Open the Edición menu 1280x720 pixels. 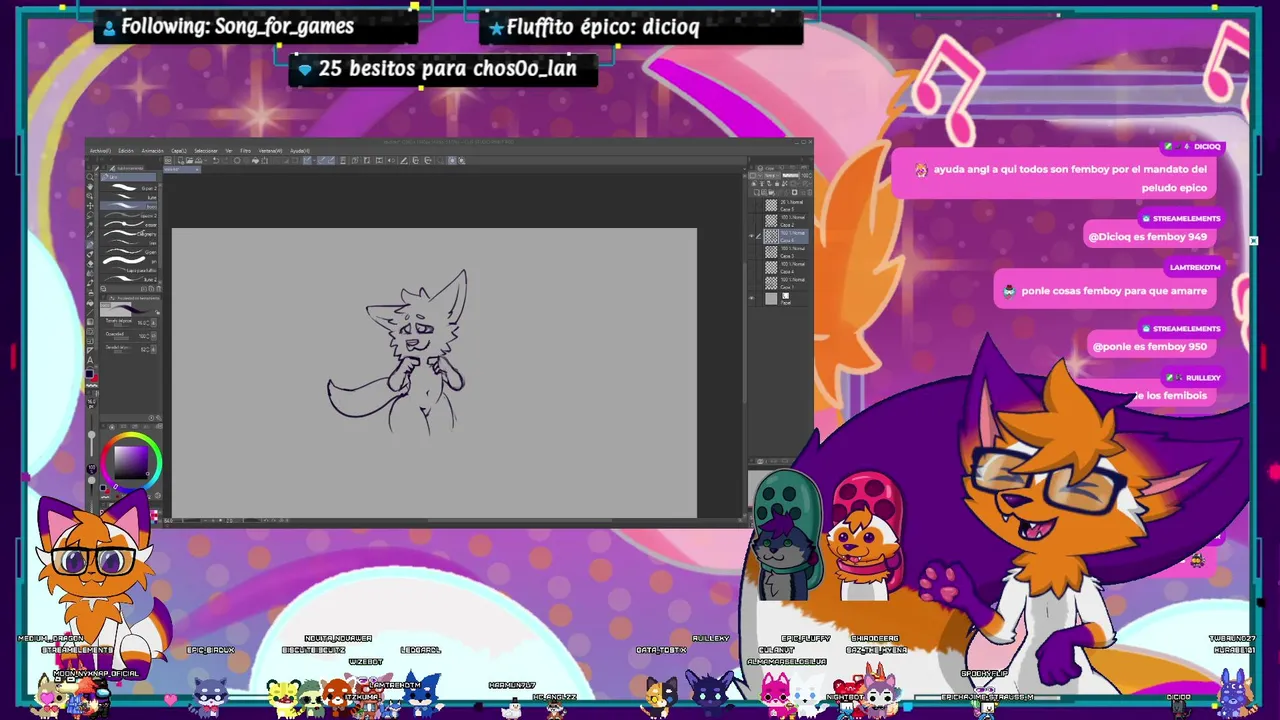[x=126, y=151]
